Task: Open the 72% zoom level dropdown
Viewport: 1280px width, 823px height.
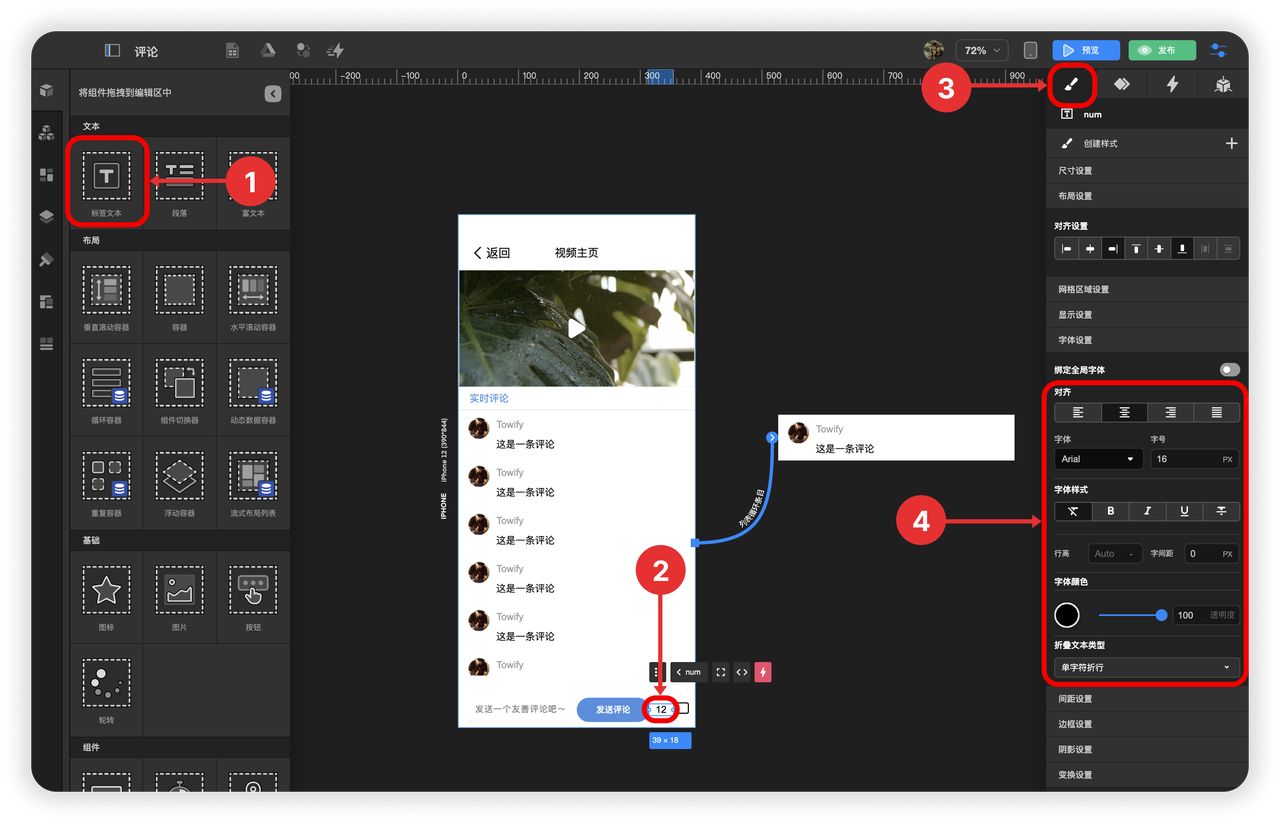Action: pos(981,50)
